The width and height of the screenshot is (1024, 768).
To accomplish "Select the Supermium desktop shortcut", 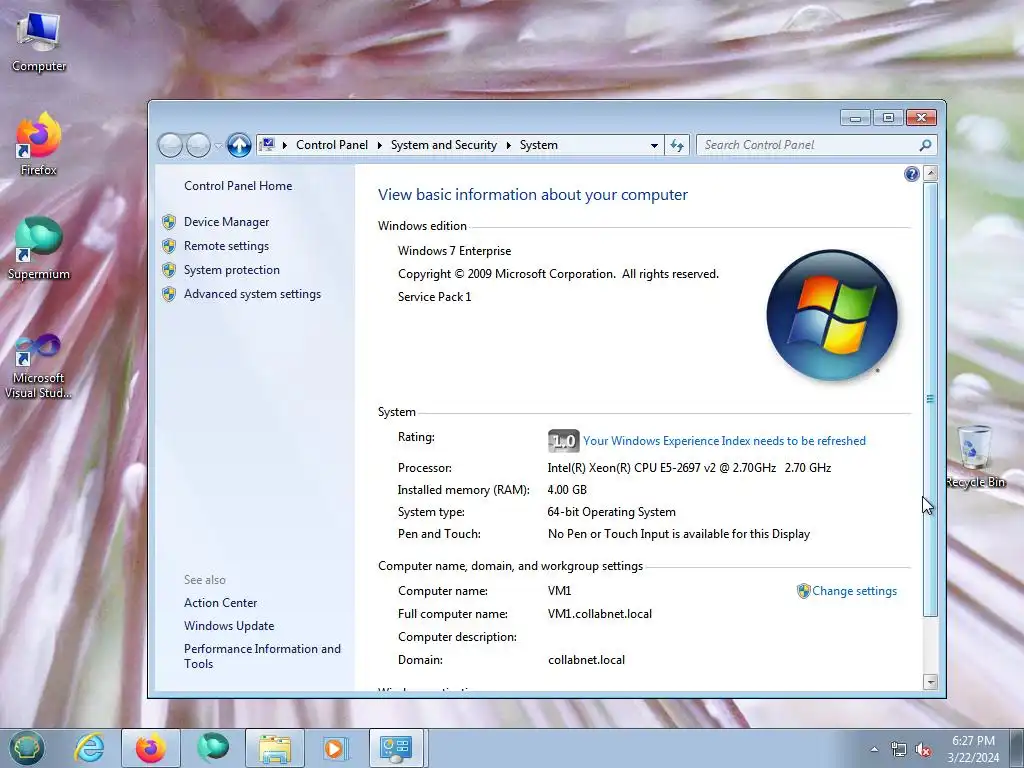I will (39, 249).
